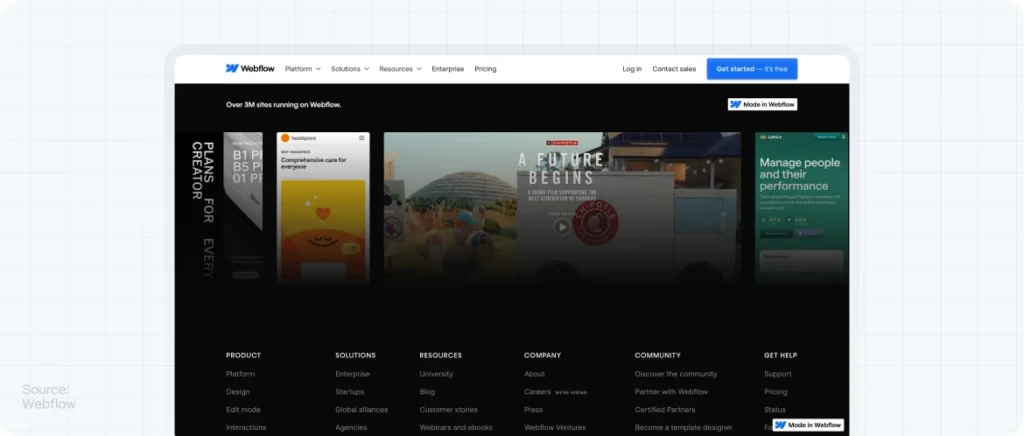
Task: Expand the Solutions dropdown menu
Action: [350, 69]
